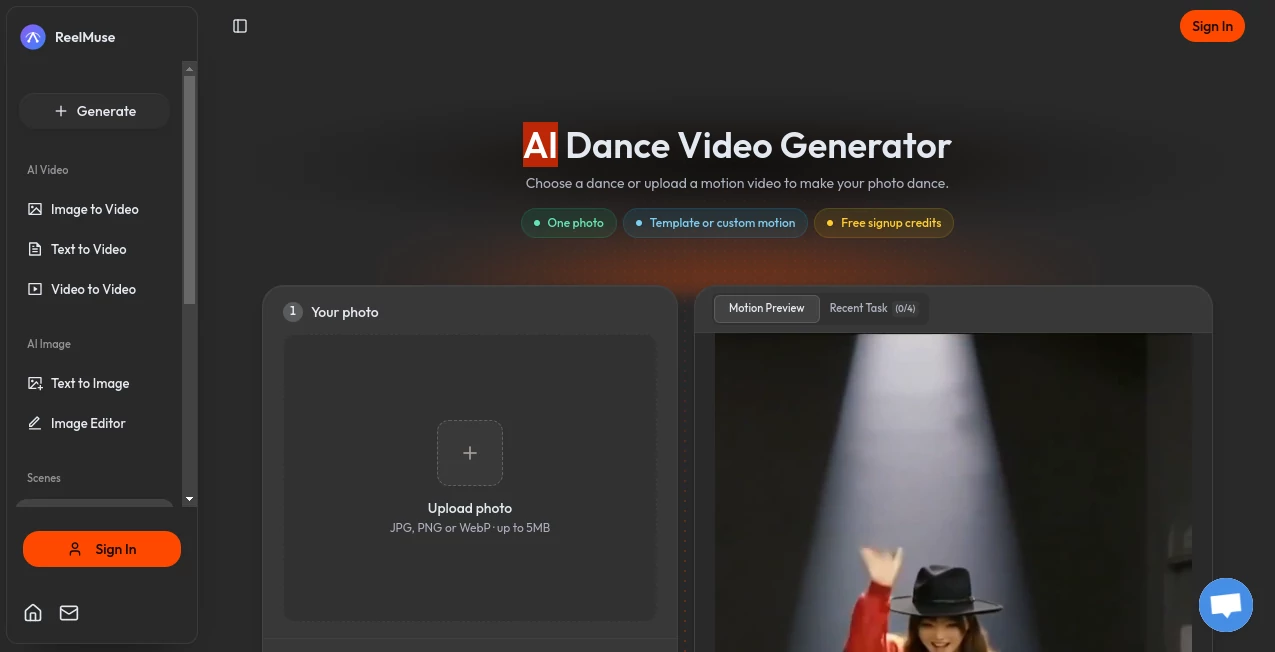Click the sidebar scrollbar down arrow

pyautogui.click(x=190, y=499)
